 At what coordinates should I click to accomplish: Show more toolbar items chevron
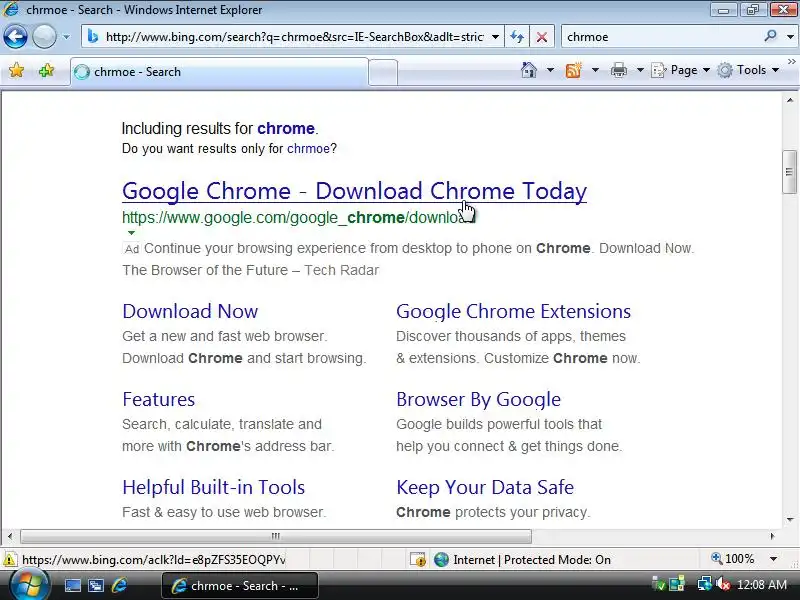[x=791, y=61]
